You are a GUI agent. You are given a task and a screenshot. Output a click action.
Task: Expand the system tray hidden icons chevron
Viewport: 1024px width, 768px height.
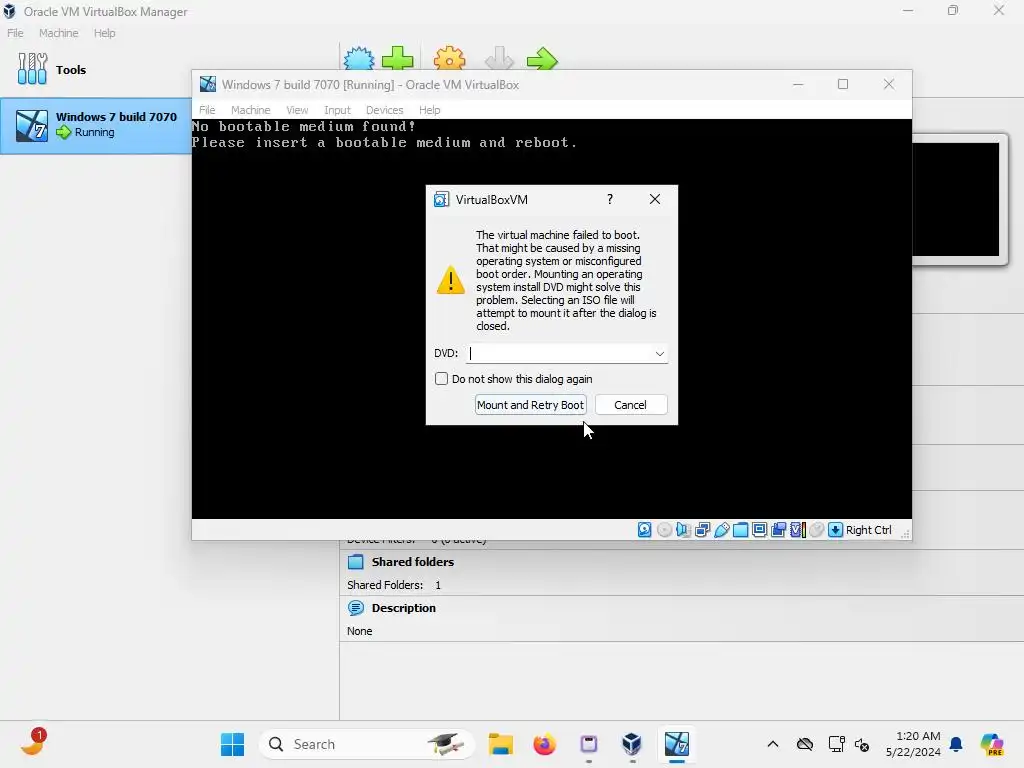[773, 744]
